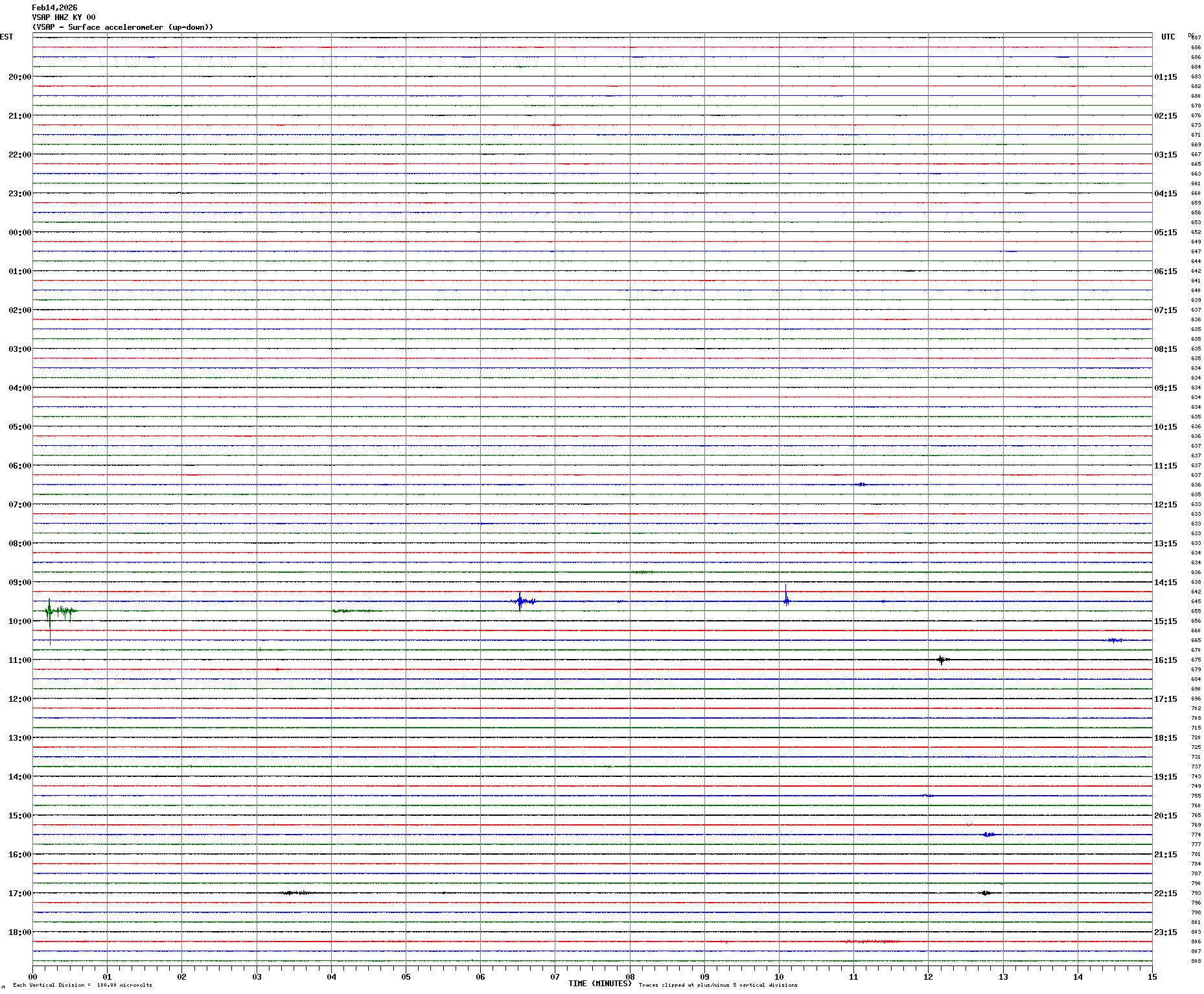Click the 15 minute tick label on x-axis
Image resolution: width=1204 pixels, height=994 pixels.
[1152, 977]
